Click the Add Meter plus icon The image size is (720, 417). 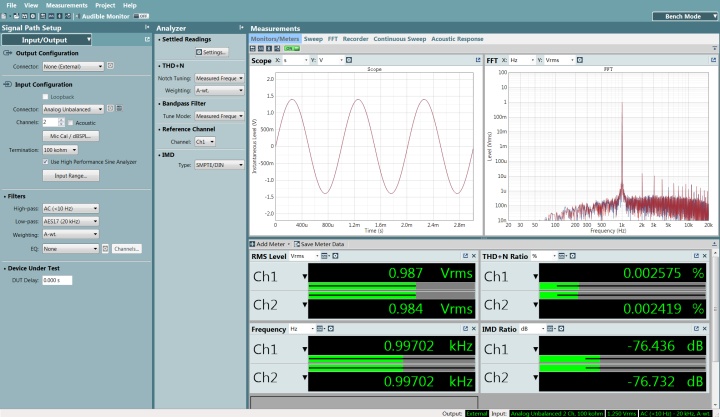click(253, 244)
